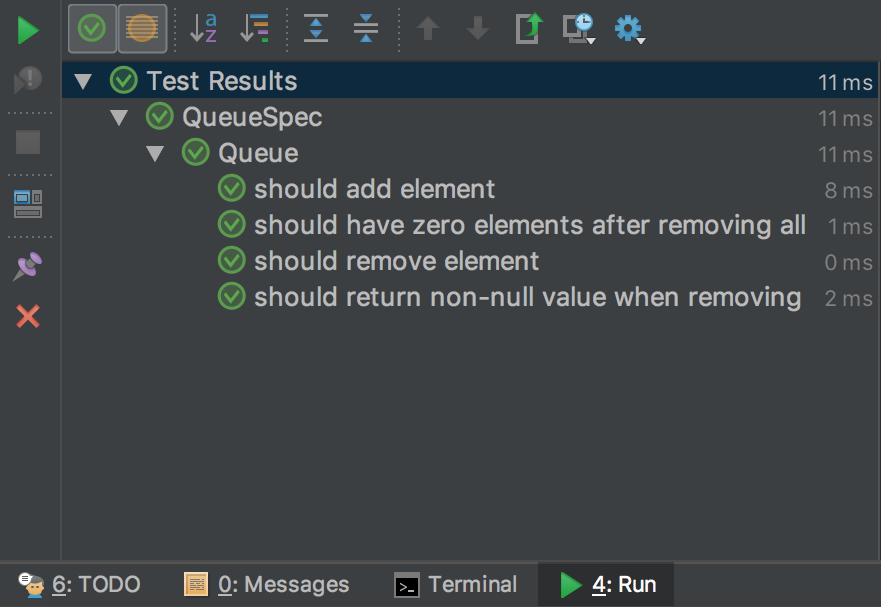Sort tests by duration
The width and height of the screenshot is (881, 607).
point(255,29)
